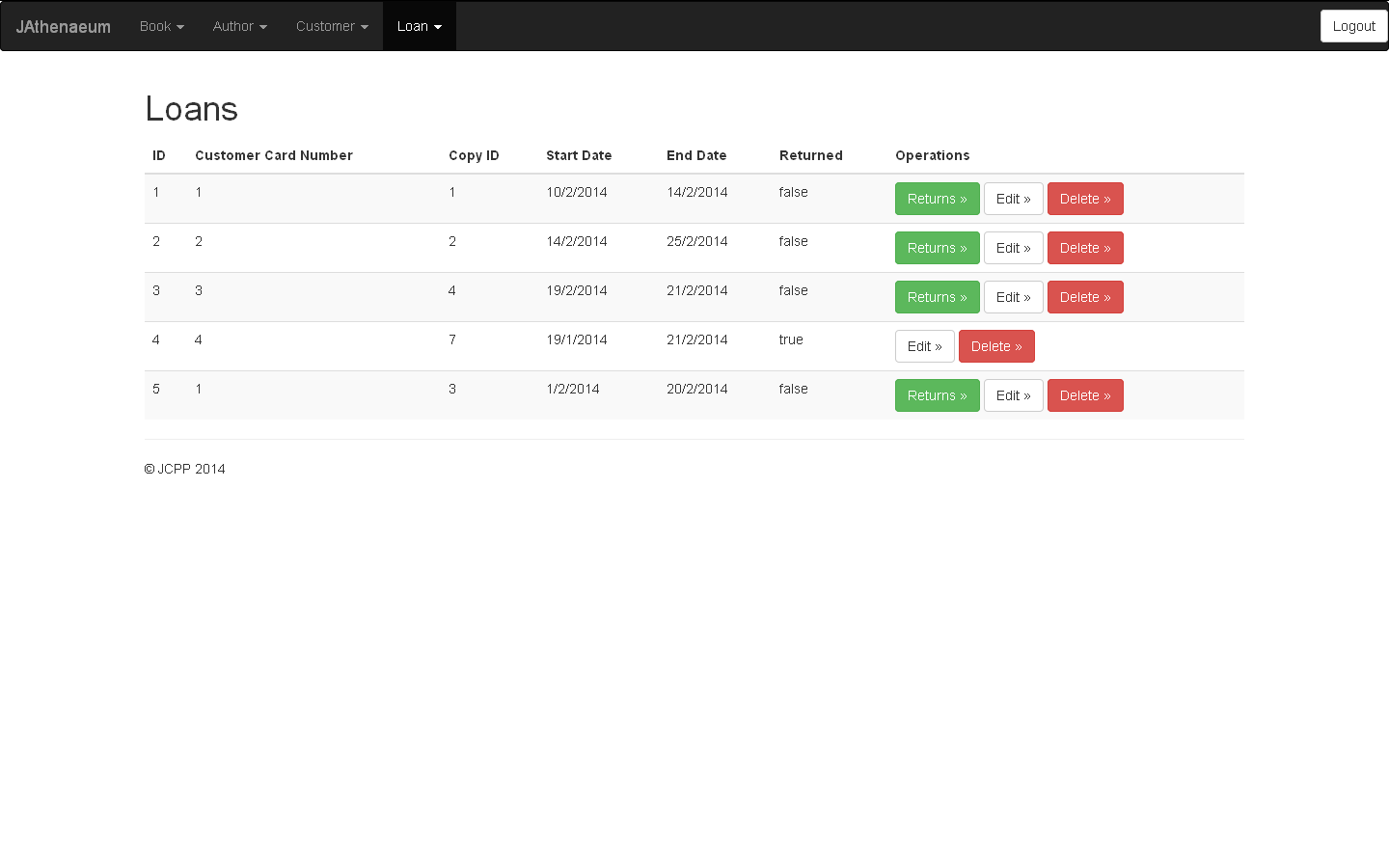Open the JAthenaeum home brand link

pyautogui.click(x=64, y=26)
